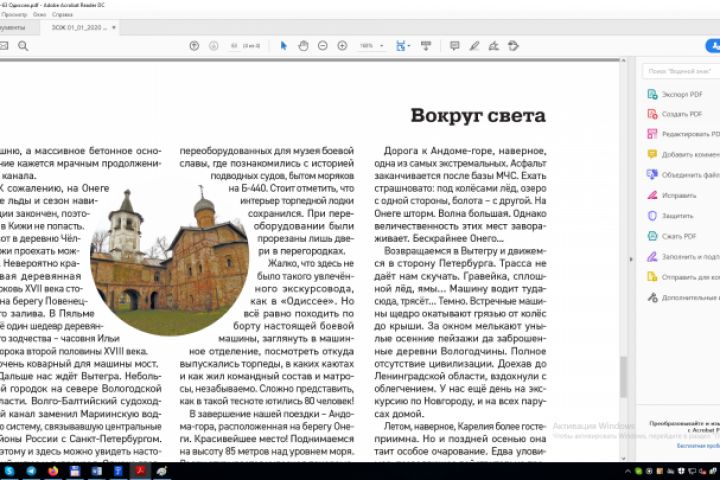Zoom in with the plus button
Image resolution: width=720 pixels, height=480 pixels.
click(342, 46)
